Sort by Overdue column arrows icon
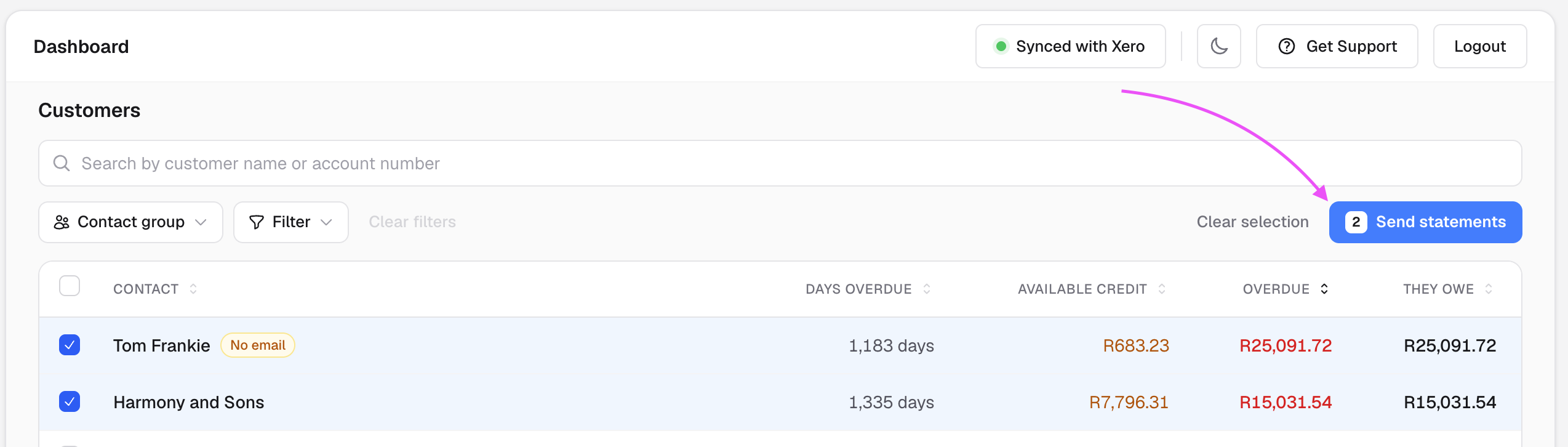This screenshot has height=447, width=1568. click(x=1324, y=289)
